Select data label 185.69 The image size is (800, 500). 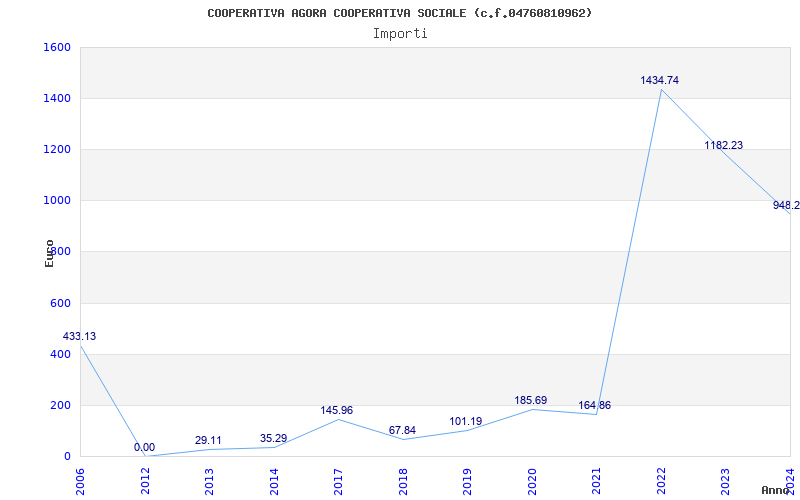click(531, 401)
